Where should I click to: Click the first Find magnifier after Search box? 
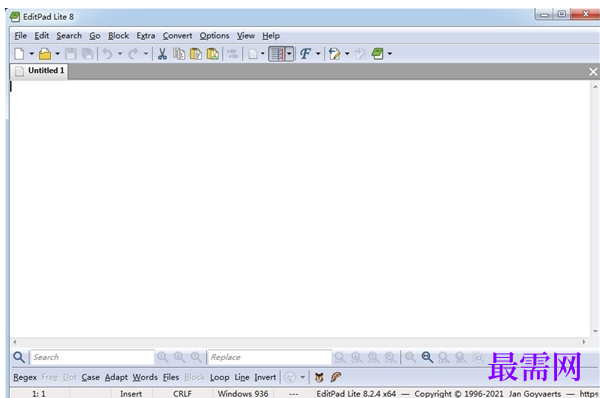tap(162, 357)
